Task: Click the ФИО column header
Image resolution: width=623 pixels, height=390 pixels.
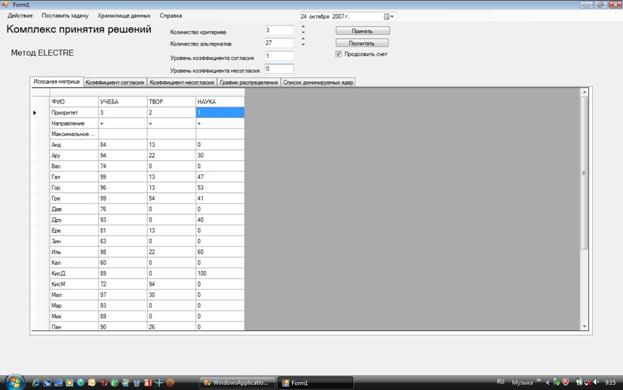Action: coord(74,102)
